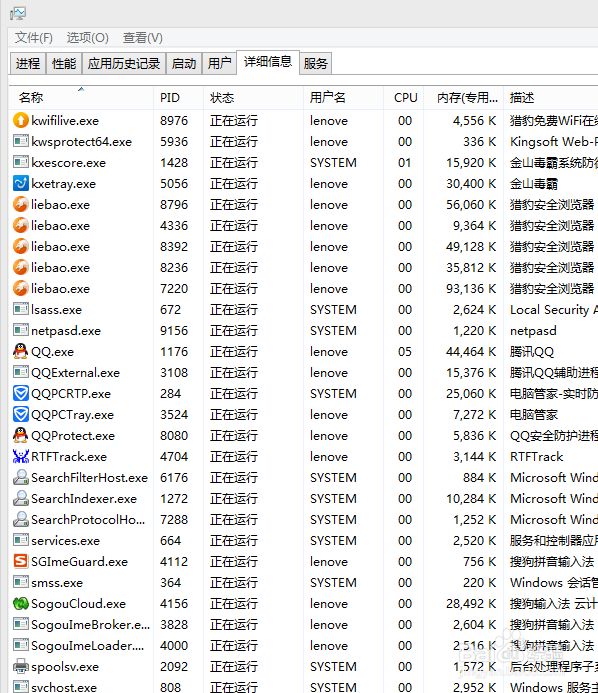Click the kxescore.exe window icon

(x=21, y=162)
